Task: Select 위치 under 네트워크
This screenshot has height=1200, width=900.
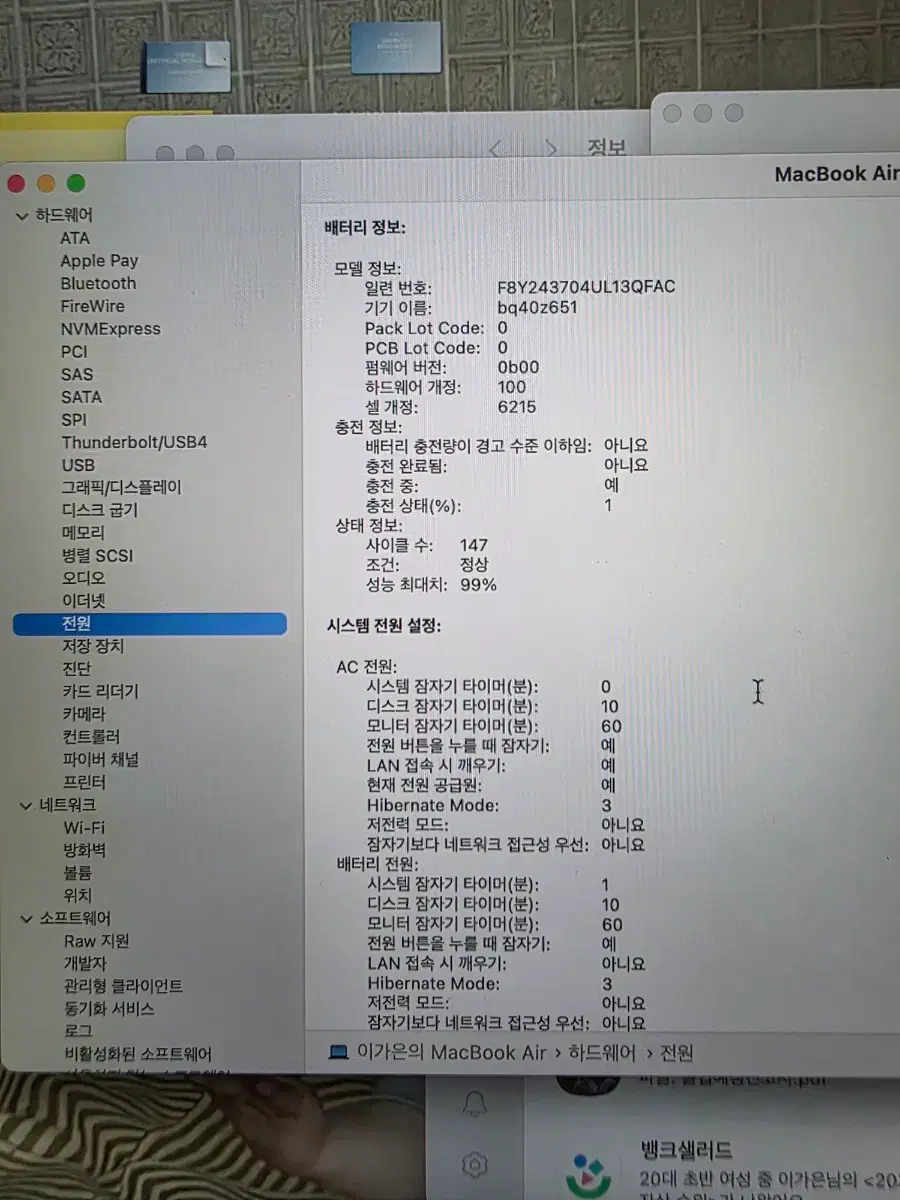Action: [78, 896]
